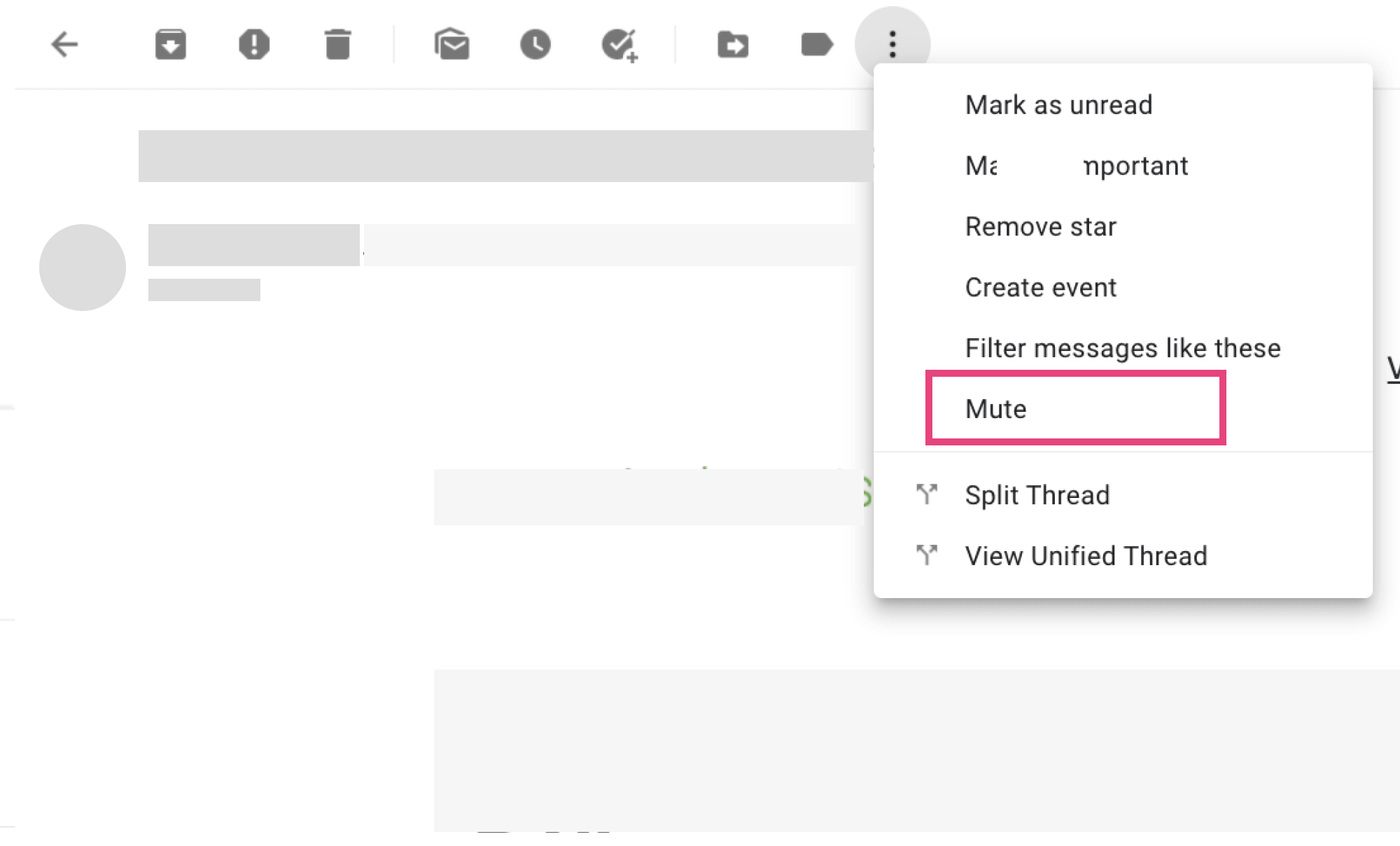Choose Split Thread option
The height and width of the screenshot is (846, 1400).
tap(1037, 495)
